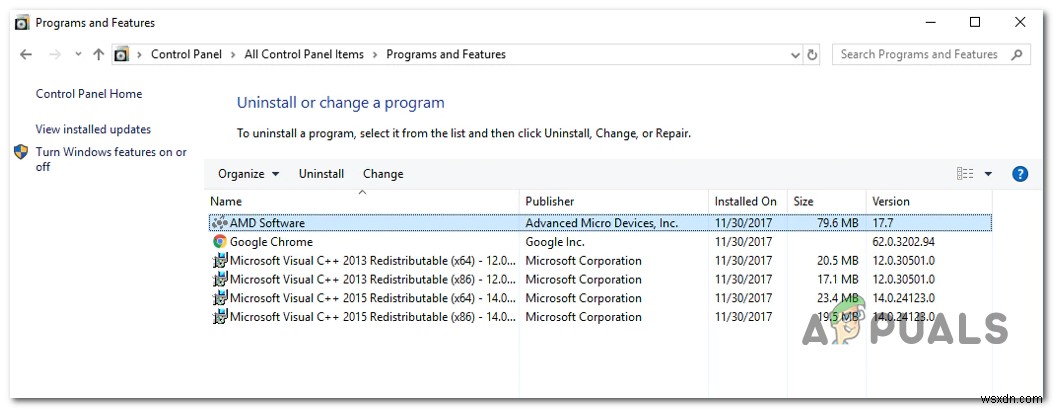Click the back navigation arrow
Screen dimensions: 1054x409
point(26,55)
